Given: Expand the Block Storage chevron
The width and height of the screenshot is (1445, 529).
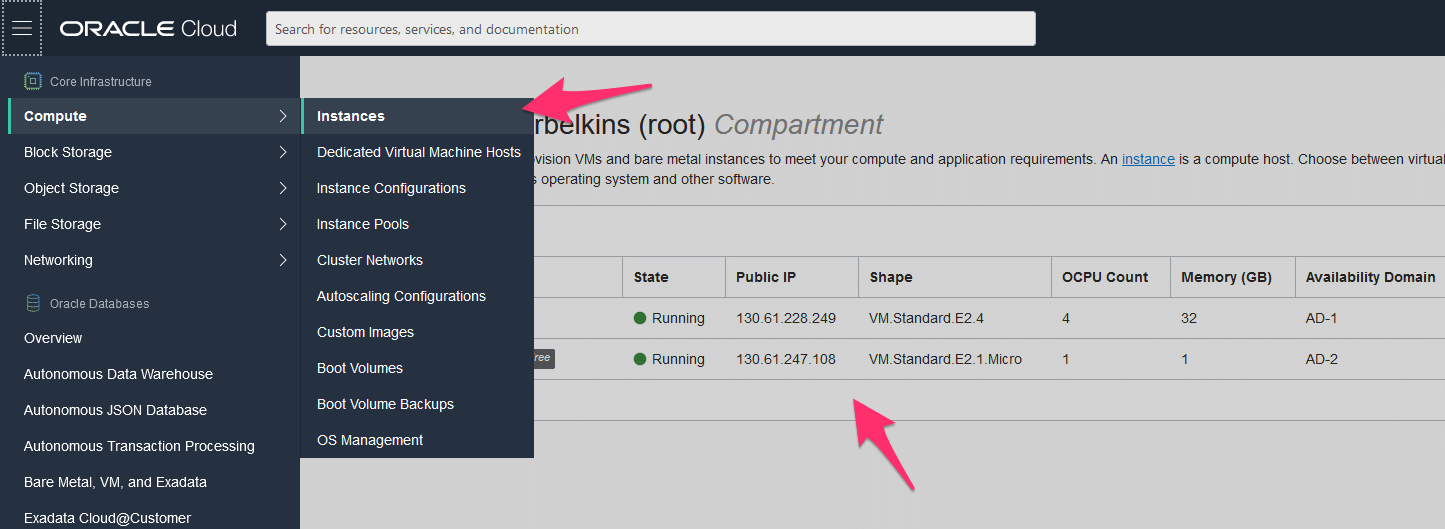Looking at the screenshot, I should point(283,152).
